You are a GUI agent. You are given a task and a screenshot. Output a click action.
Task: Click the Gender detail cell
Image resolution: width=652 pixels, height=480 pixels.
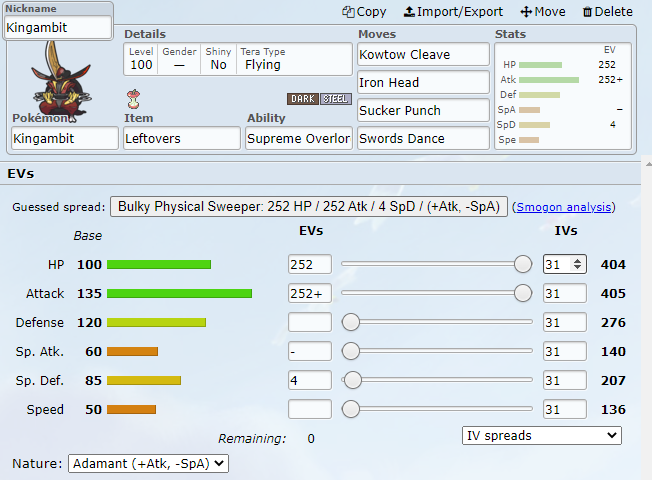(x=179, y=59)
